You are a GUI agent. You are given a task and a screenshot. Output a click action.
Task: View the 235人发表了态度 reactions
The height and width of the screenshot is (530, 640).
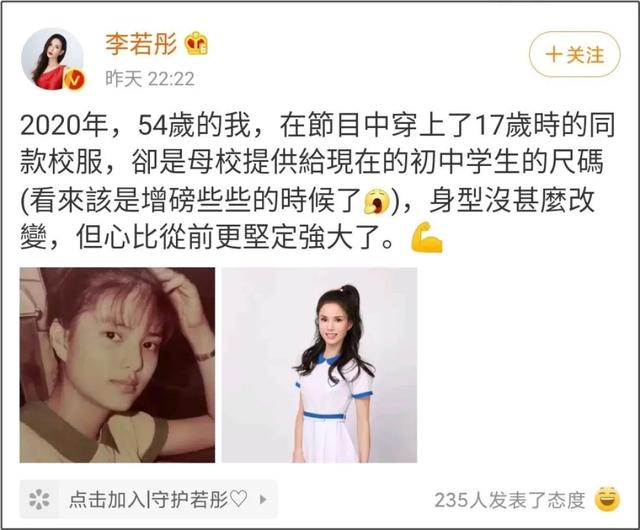pos(510,500)
